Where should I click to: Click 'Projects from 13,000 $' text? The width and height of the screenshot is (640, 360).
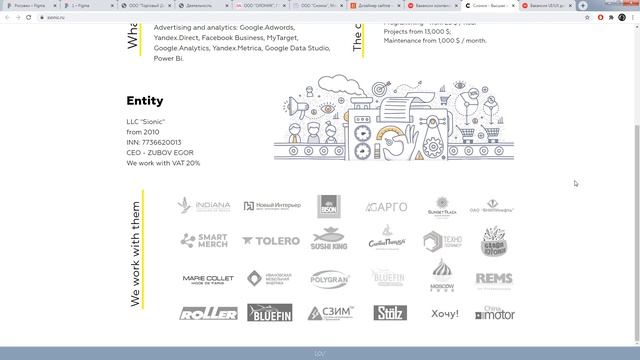coord(417,31)
